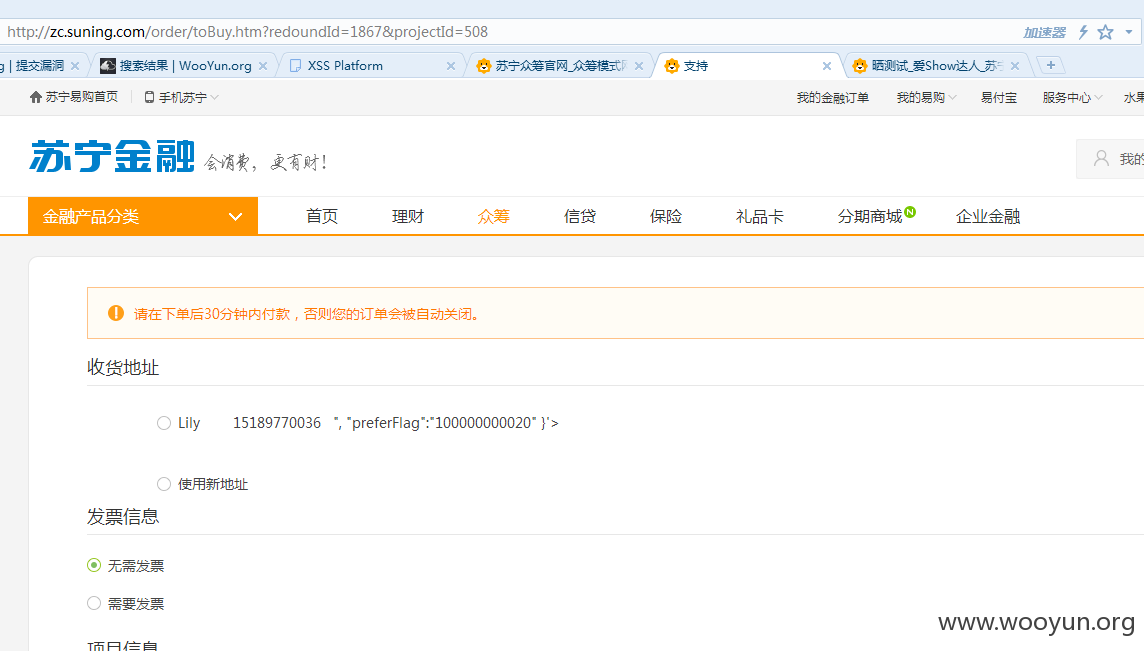Open the 保险 navigation item
The image size is (1144, 651).
(666, 216)
